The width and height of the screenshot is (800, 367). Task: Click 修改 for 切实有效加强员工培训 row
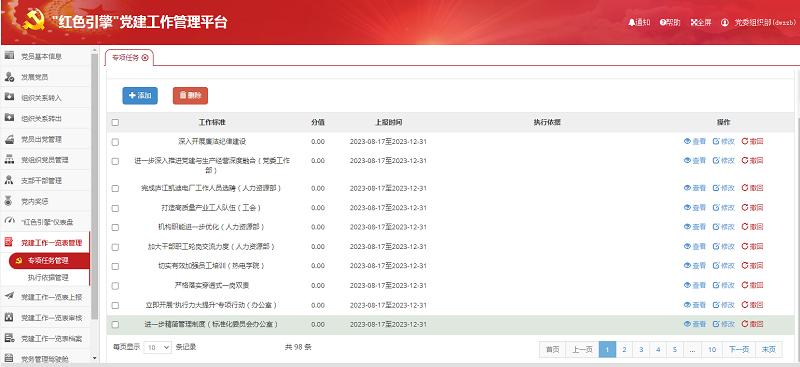pyautogui.click(x=723, y=266)
